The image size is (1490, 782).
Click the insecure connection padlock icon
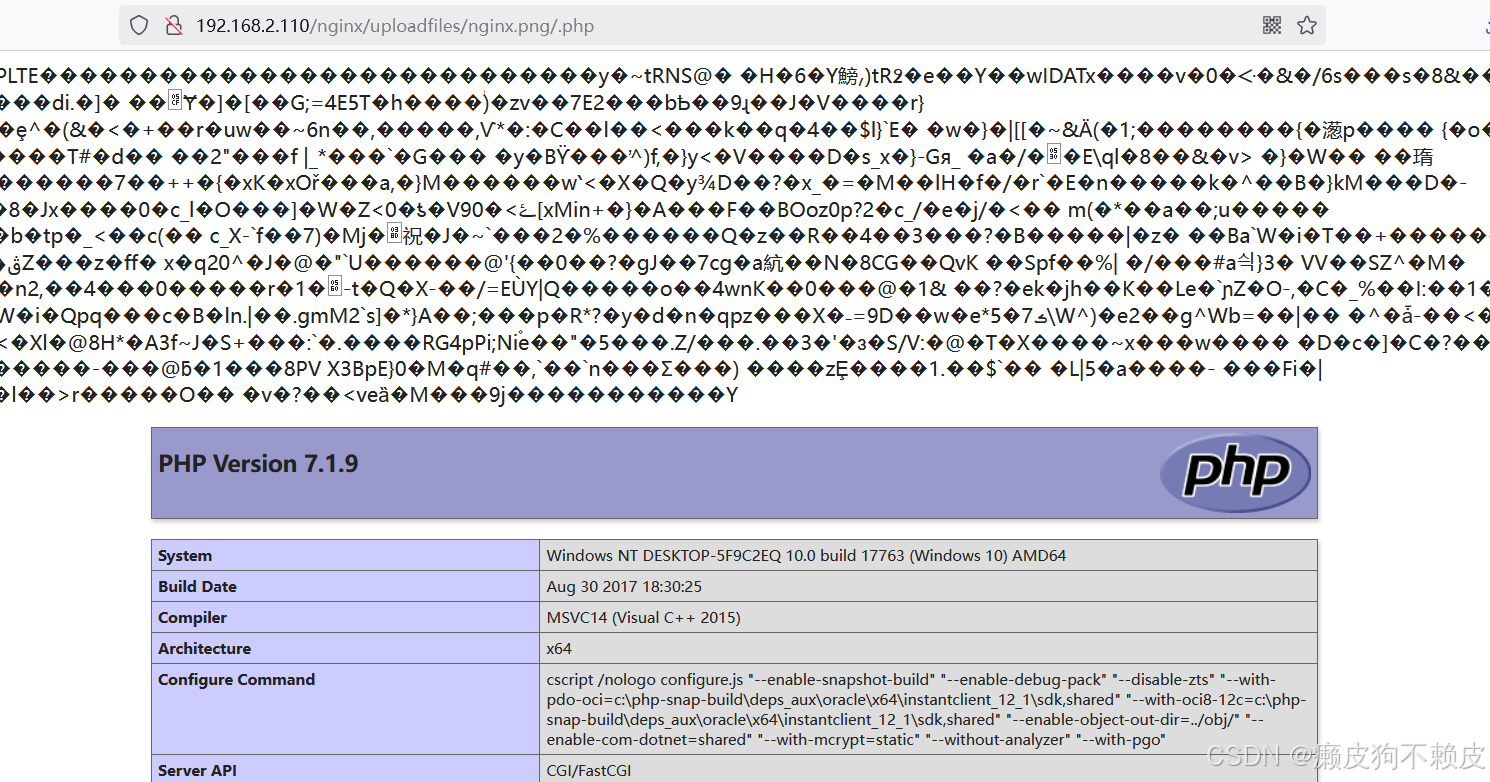174,25
